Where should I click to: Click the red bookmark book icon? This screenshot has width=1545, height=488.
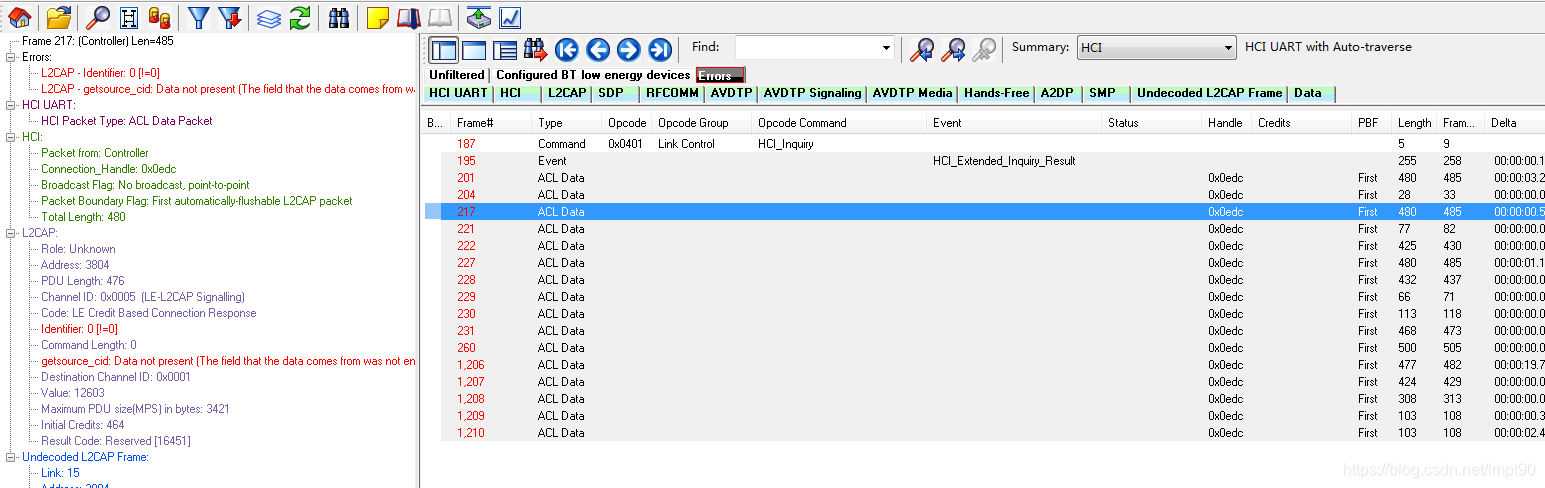click(x=408, y=16)
